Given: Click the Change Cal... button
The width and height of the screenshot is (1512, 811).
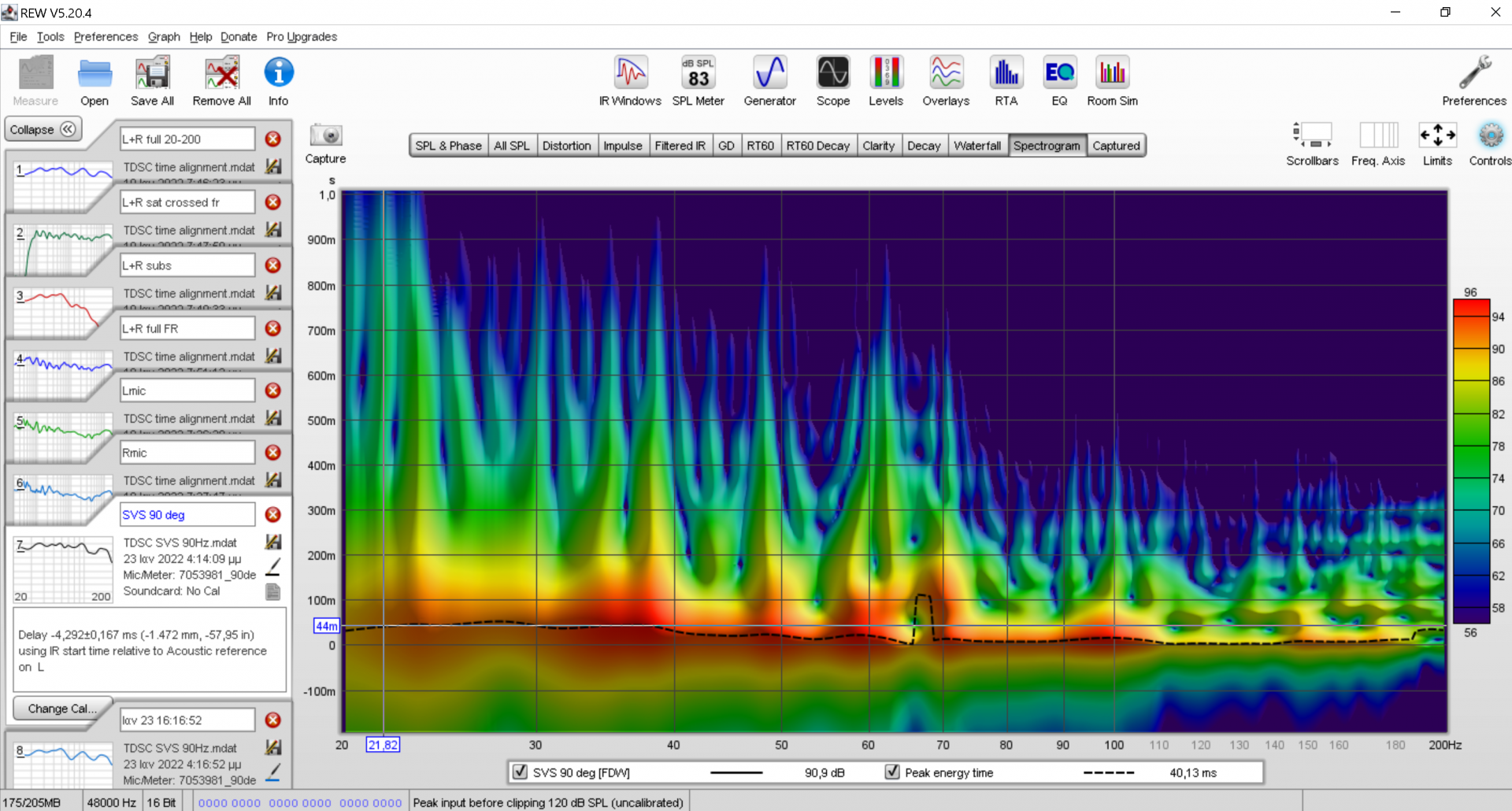Looking at the screenshot, I should (61, 709).
